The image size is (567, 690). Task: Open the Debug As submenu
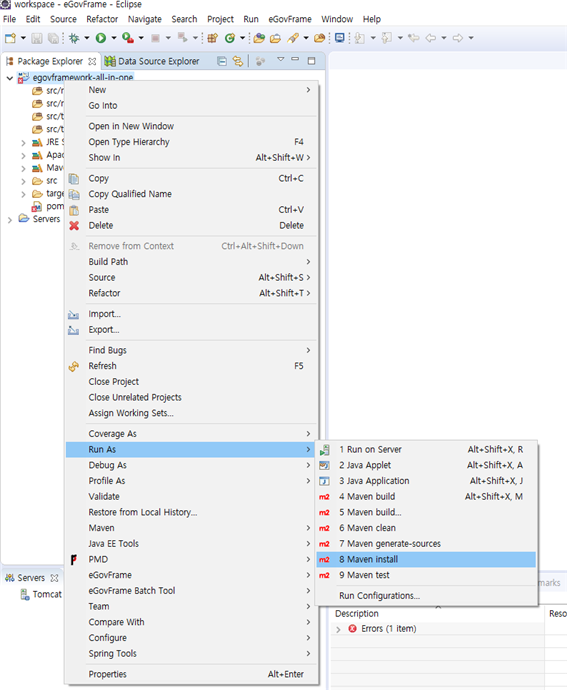[x=191, y=466]
